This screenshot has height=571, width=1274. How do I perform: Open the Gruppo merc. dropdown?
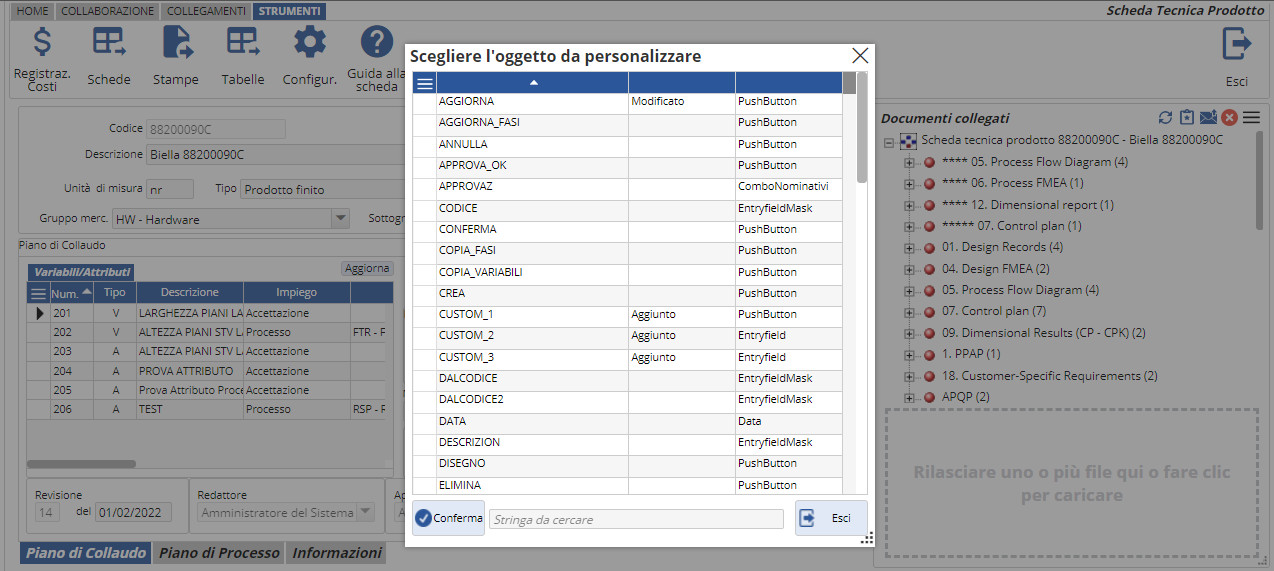click(340, 219)
